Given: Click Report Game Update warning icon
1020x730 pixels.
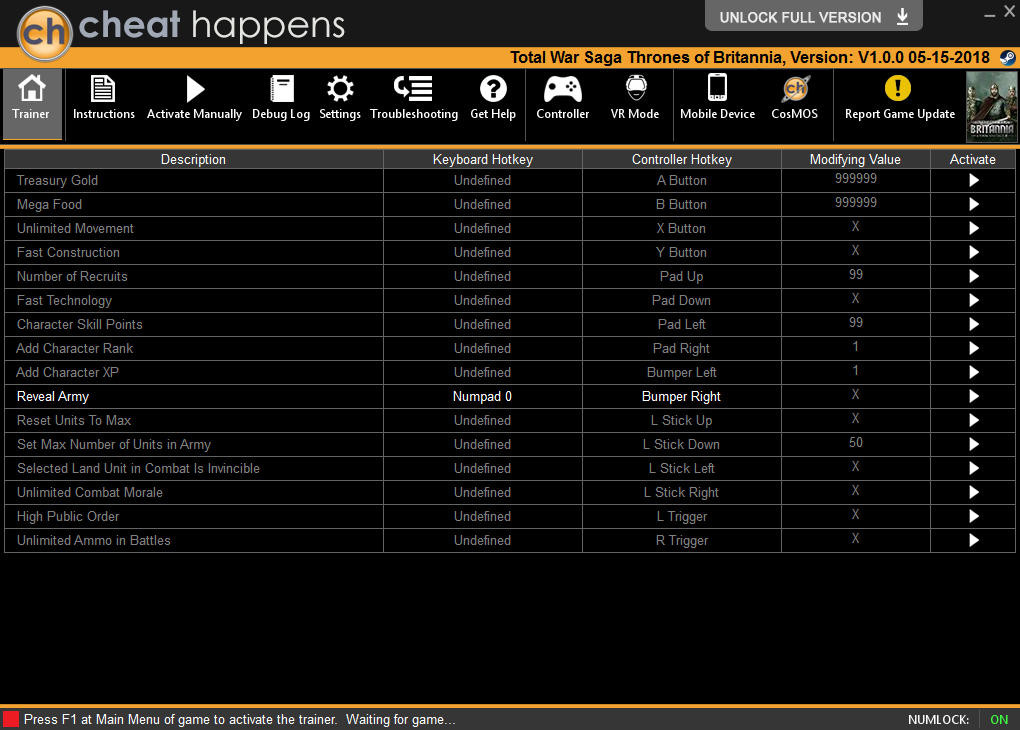Looking at the screenshot, I should point(898,88).
